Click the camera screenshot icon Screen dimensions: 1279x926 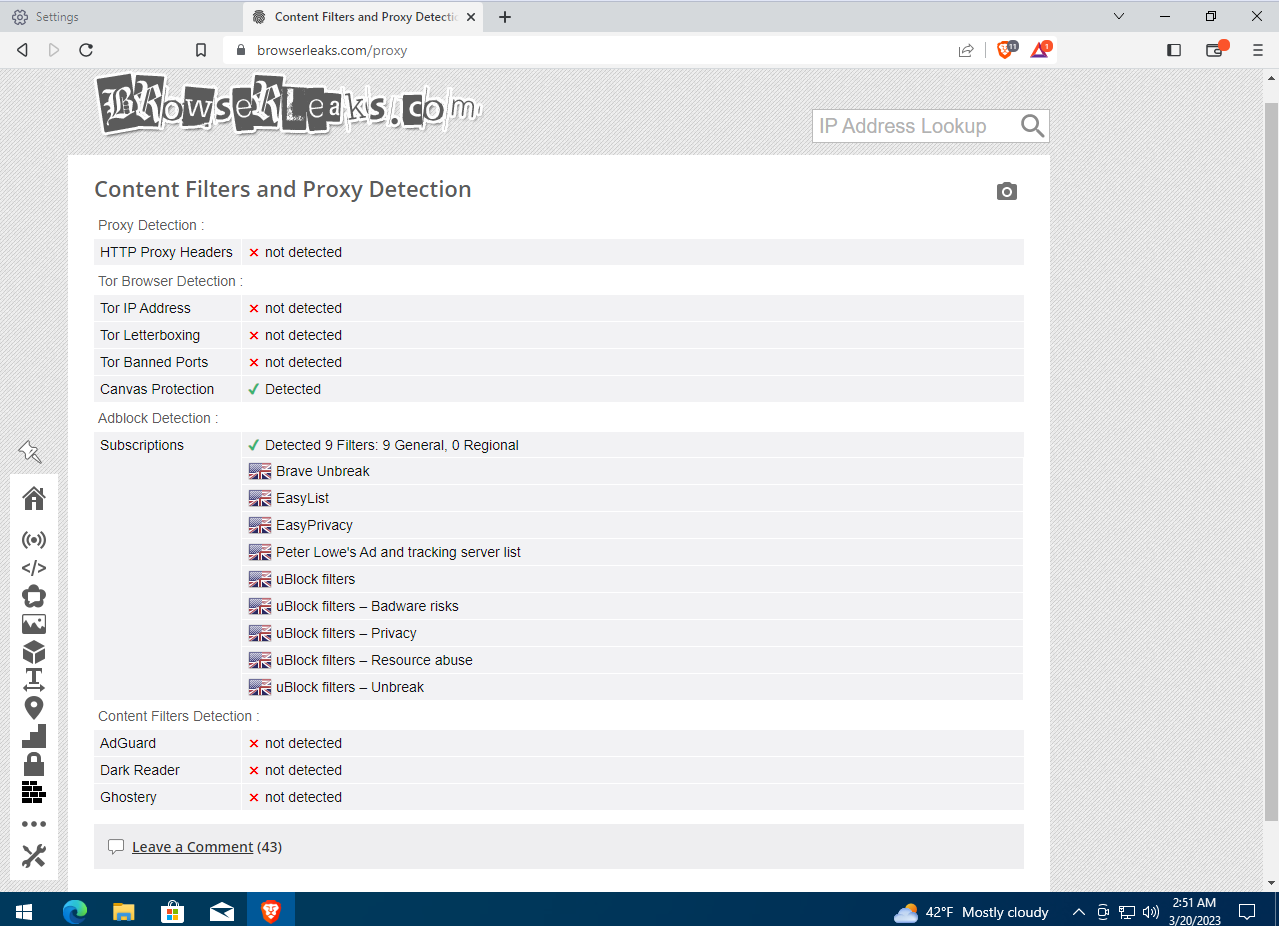click(1007, 191)
